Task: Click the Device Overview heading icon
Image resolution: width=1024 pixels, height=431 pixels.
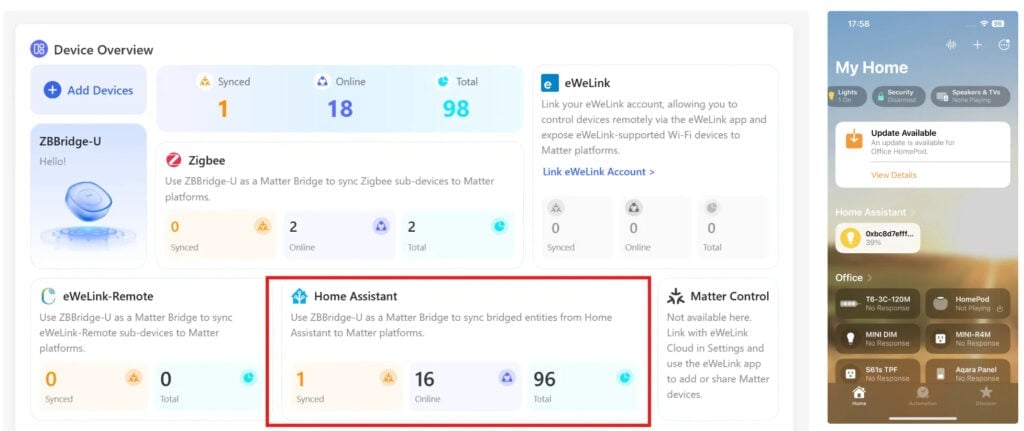Action: point(39,49)
